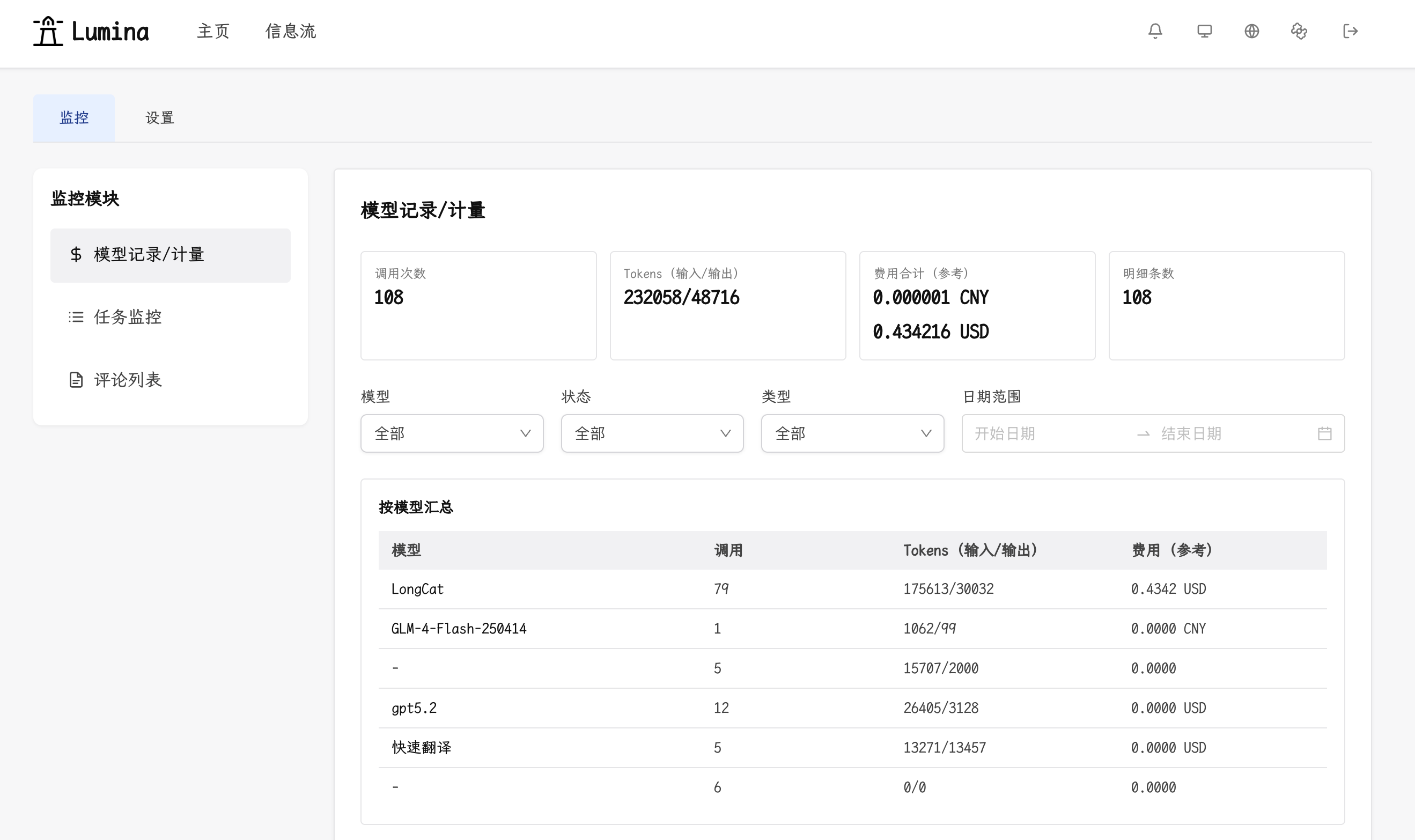Viewport: 1415px width, 840px height.
Task: Click the 0.4342 USD cost cell
Action: [1168, 590]
